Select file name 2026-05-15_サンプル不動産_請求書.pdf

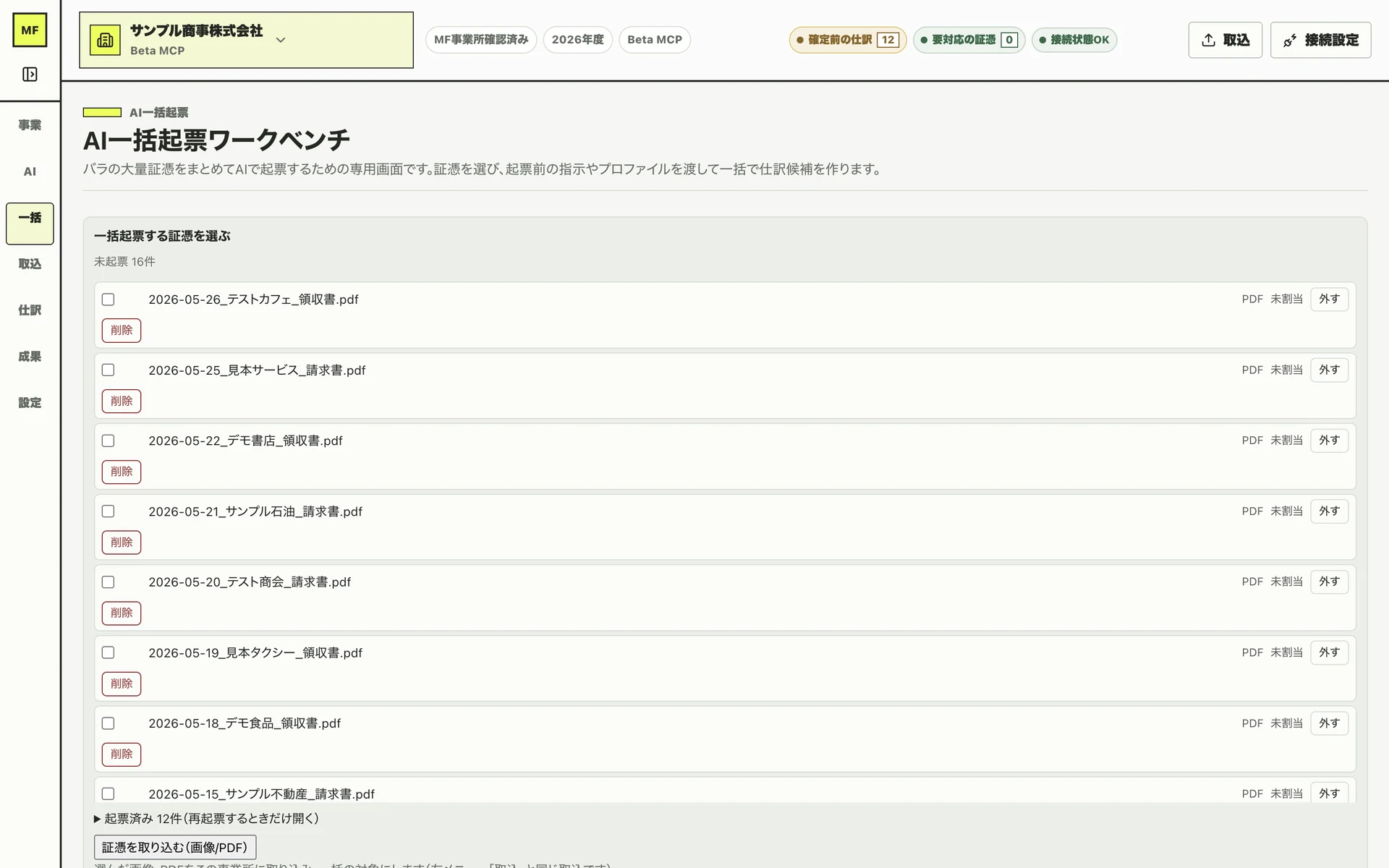pos(261,793)
